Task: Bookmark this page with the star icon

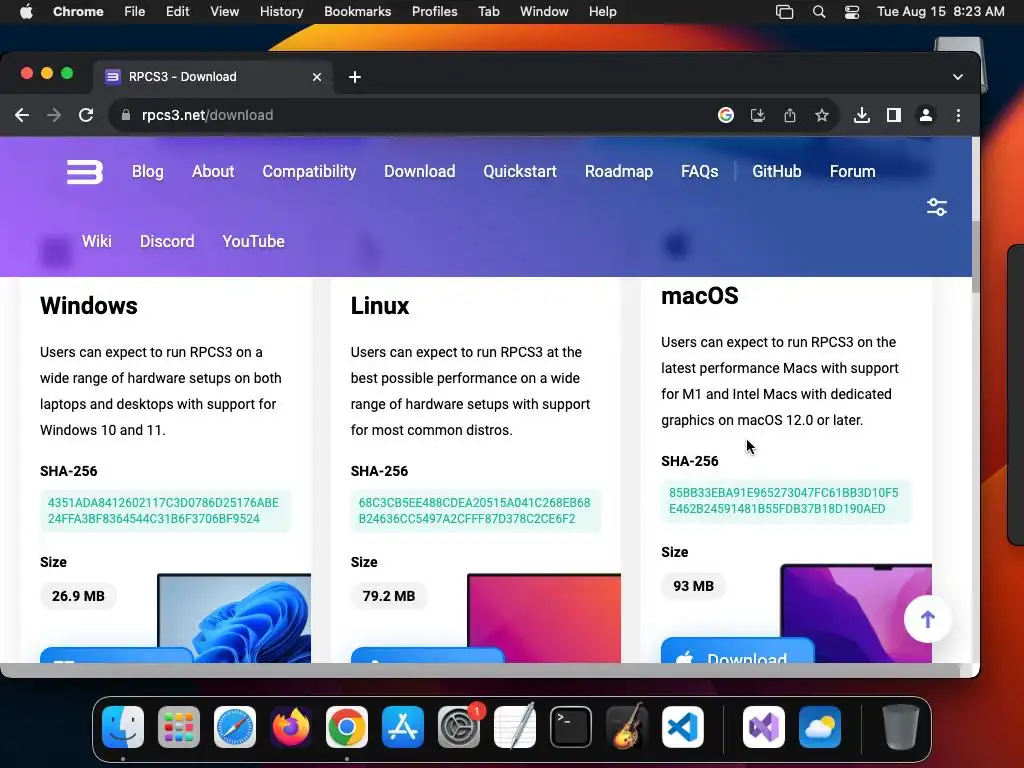Action: [x=822, y=116]
